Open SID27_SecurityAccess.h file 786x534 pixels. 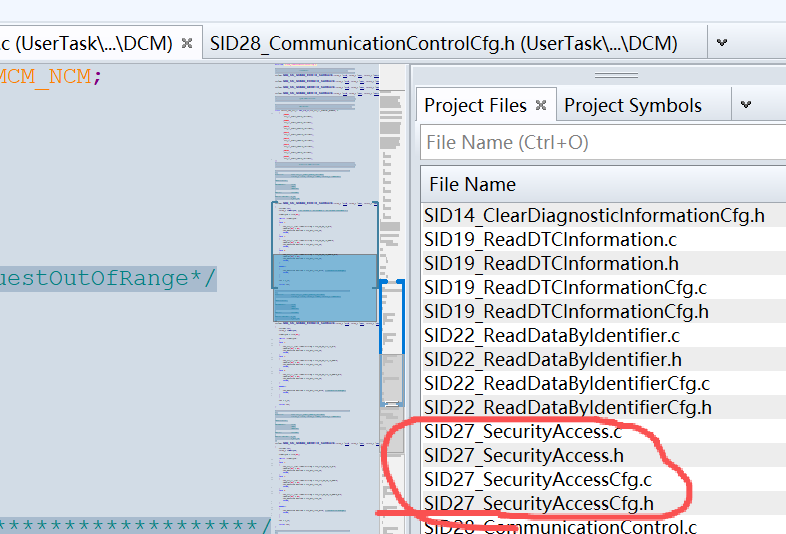click(x=524, y=456)
